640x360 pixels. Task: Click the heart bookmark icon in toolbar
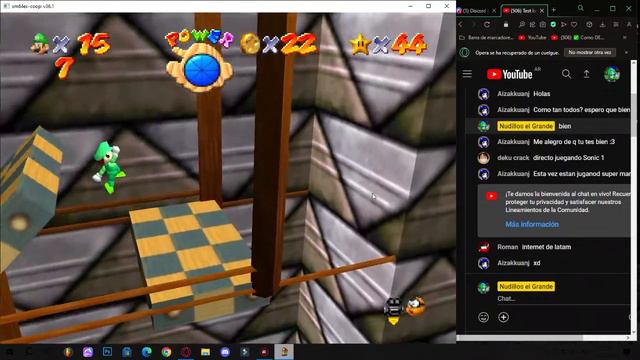point(574,24)
